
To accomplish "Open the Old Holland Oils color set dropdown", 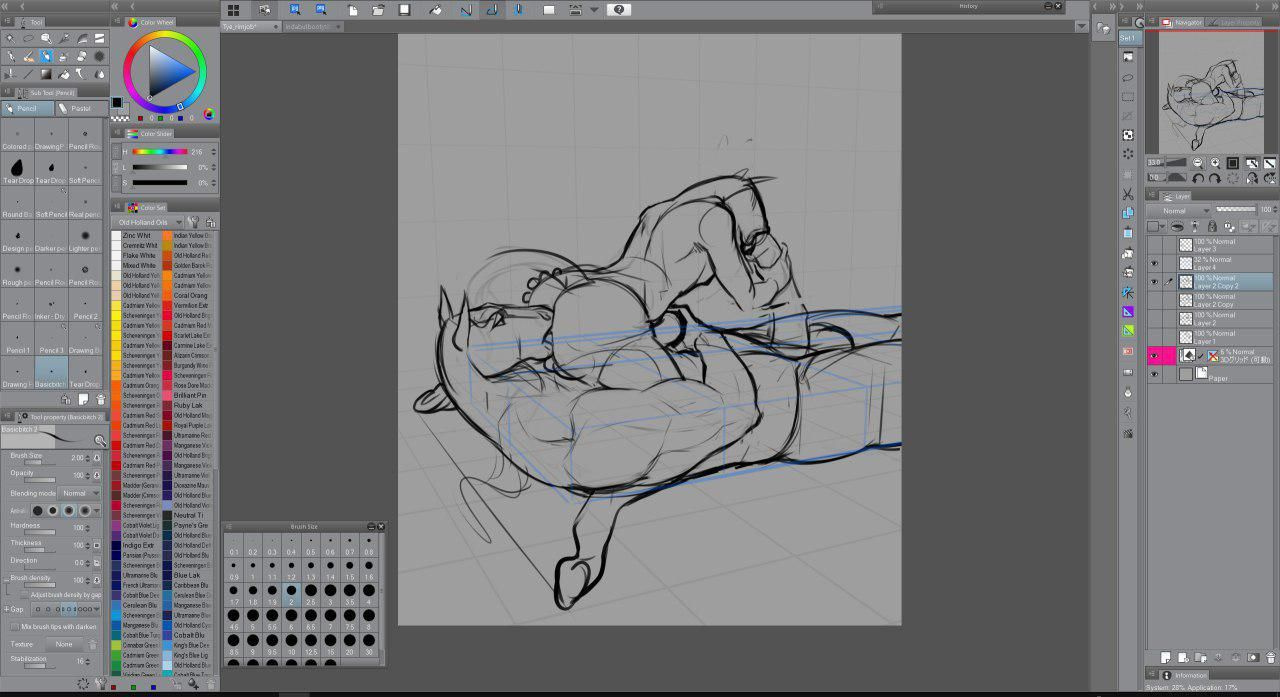I will click(147, 223).
